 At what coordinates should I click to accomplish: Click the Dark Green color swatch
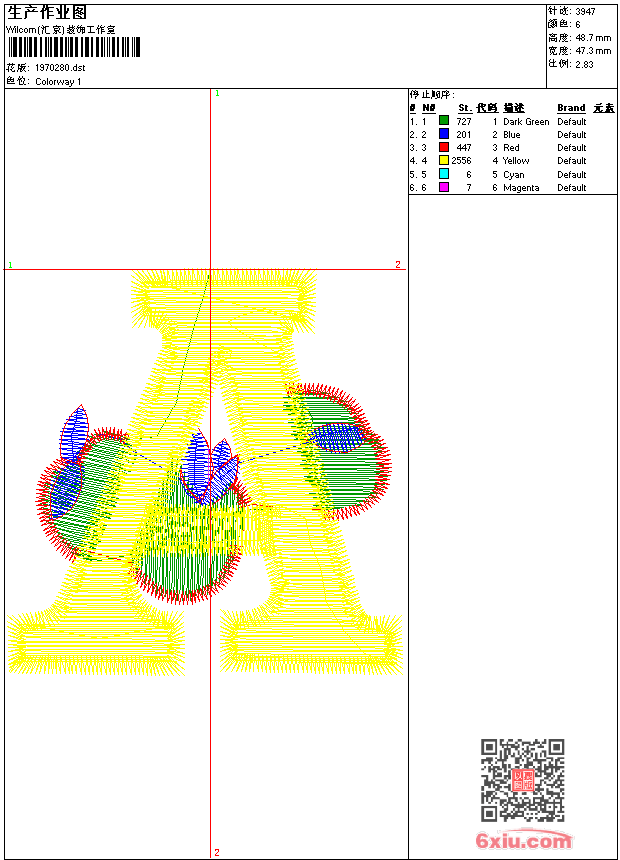point(444,121)
